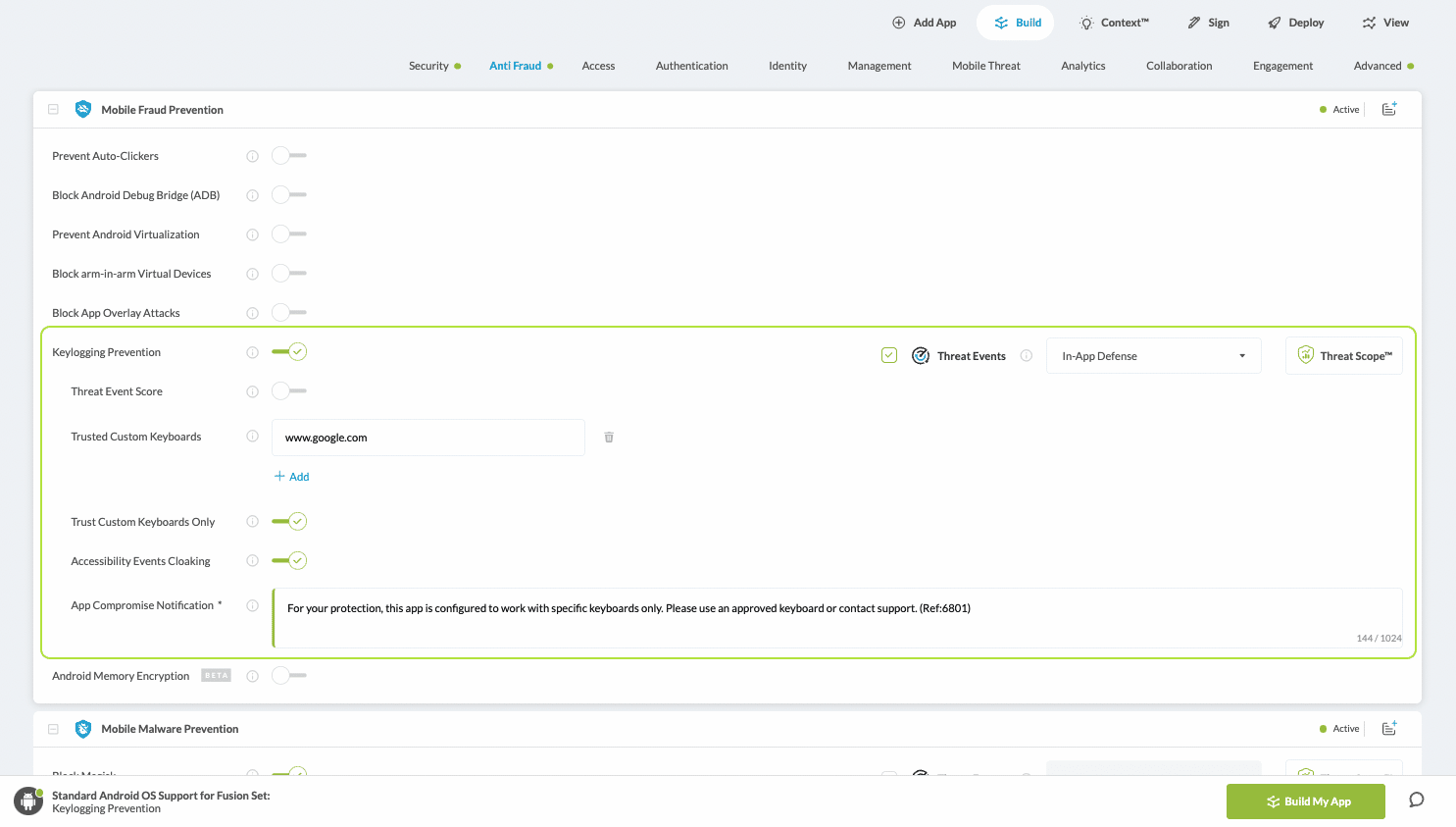The image size is (1456, 827).
Task: Switch to the Mobile Threat tab
Action: pos(985,66)
